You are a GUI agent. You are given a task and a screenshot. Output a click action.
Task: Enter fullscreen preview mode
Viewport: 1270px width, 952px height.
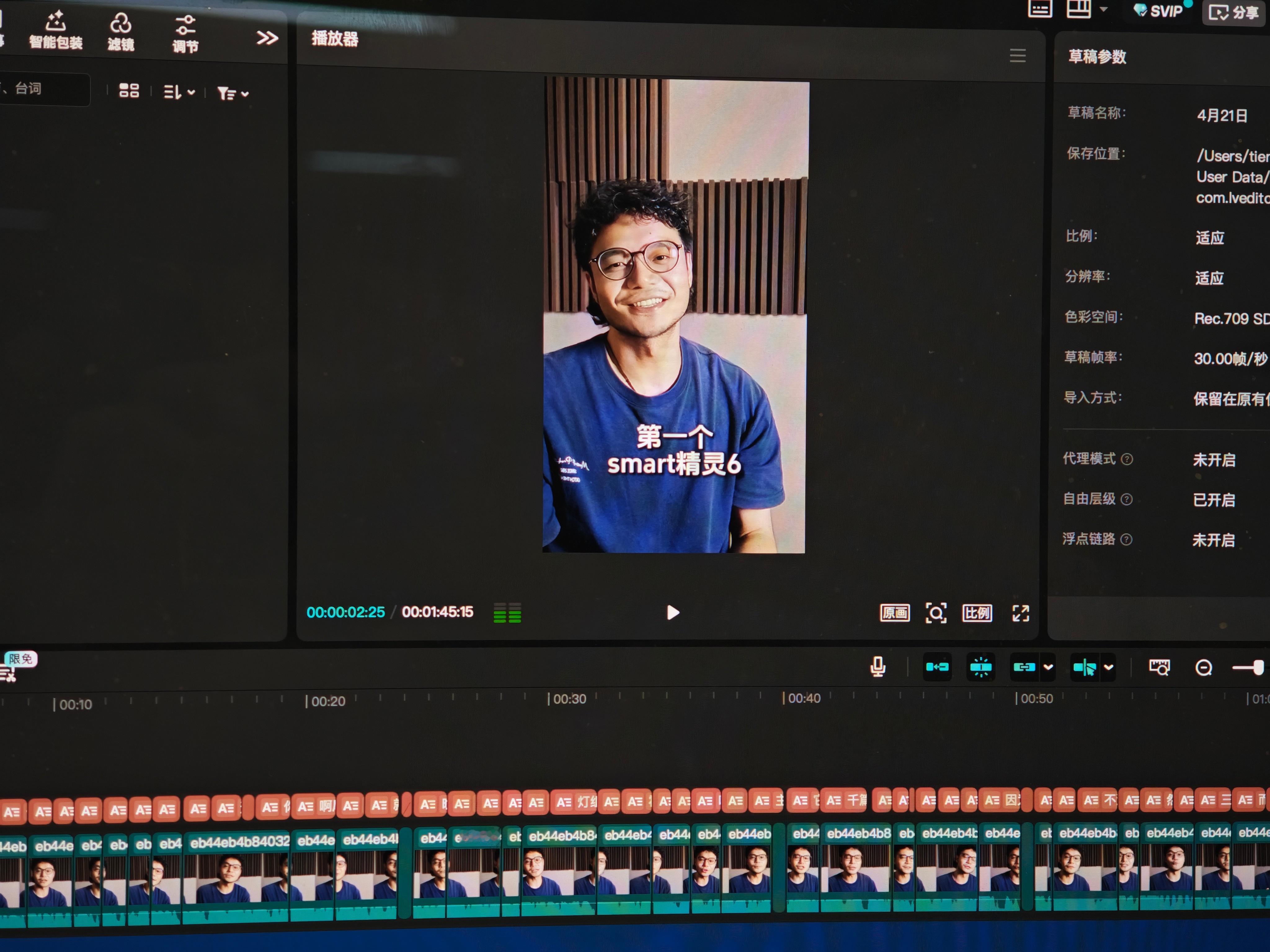(1020, 613)
